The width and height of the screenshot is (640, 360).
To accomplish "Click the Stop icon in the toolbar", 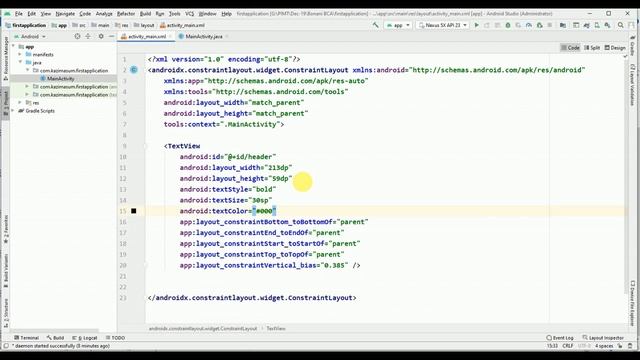I will [x=550, y=25].
